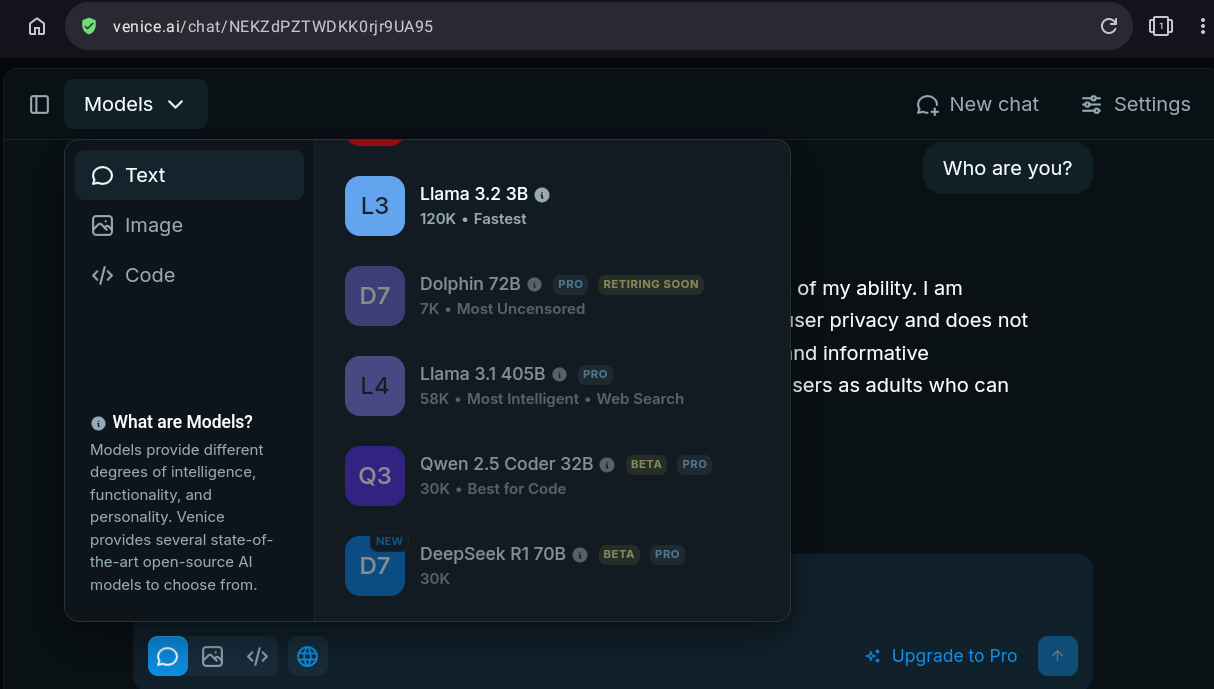Click the Upgrade to Pro link
This screenshot has width=1214, height=689.
click(x=941, y=656)
